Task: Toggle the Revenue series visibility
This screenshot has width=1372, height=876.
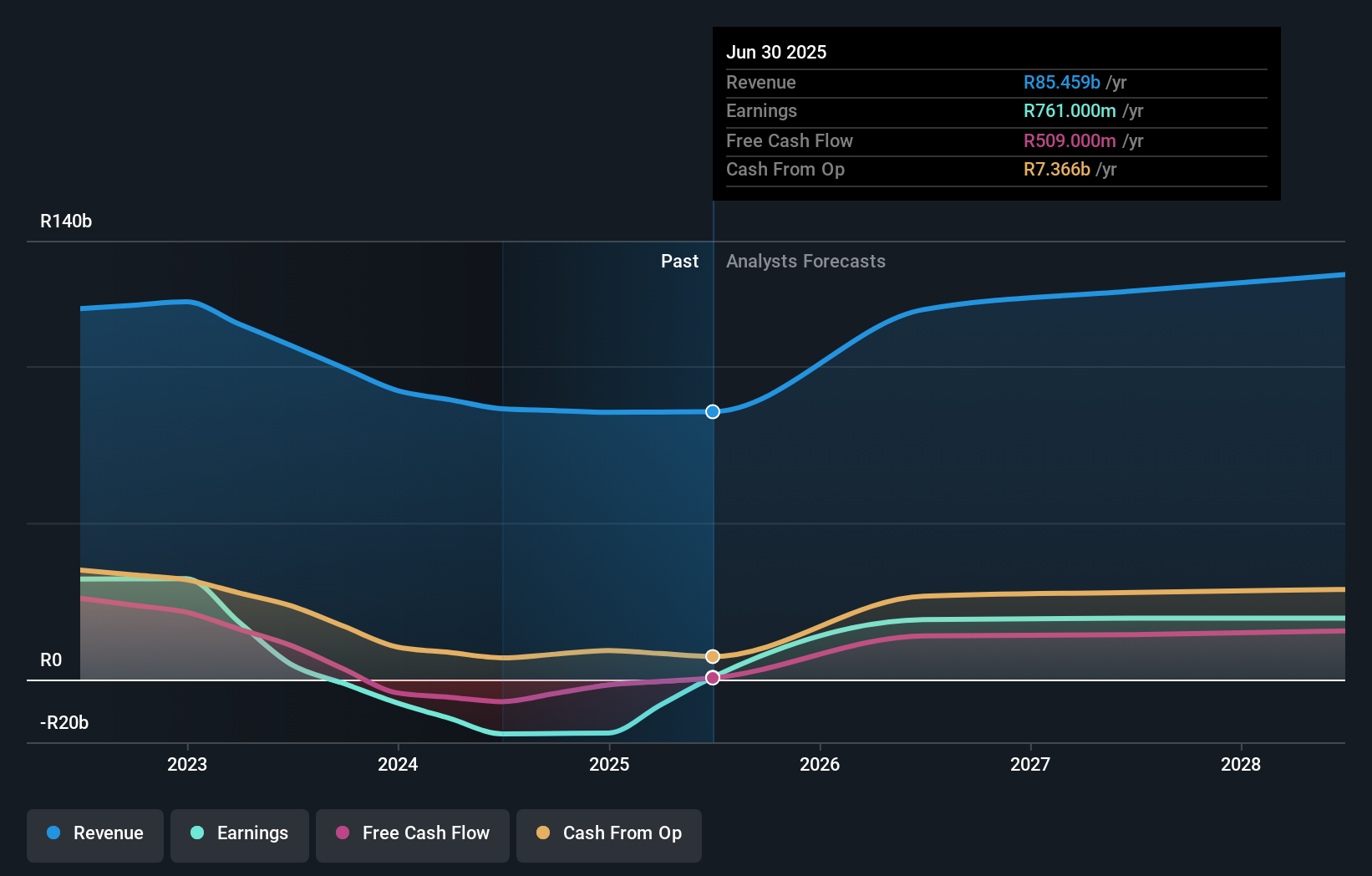Action: point(94,833)
